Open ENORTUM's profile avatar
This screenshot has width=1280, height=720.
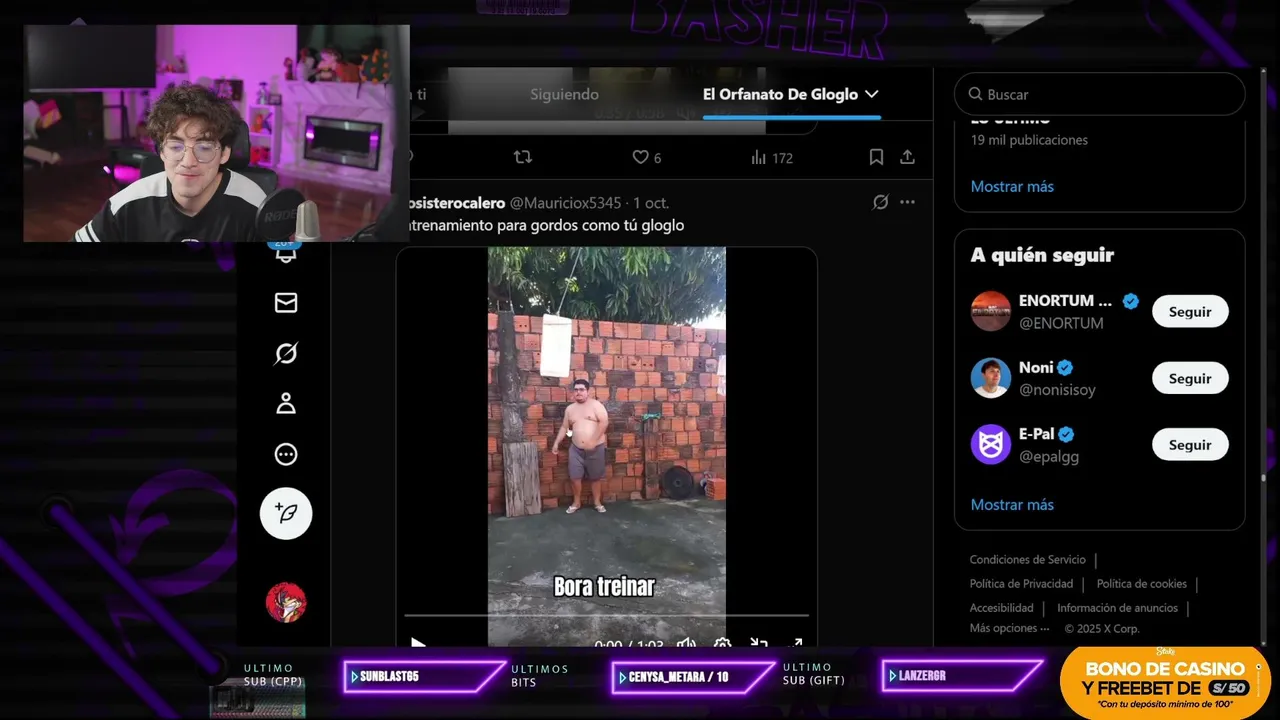point(991,311)
